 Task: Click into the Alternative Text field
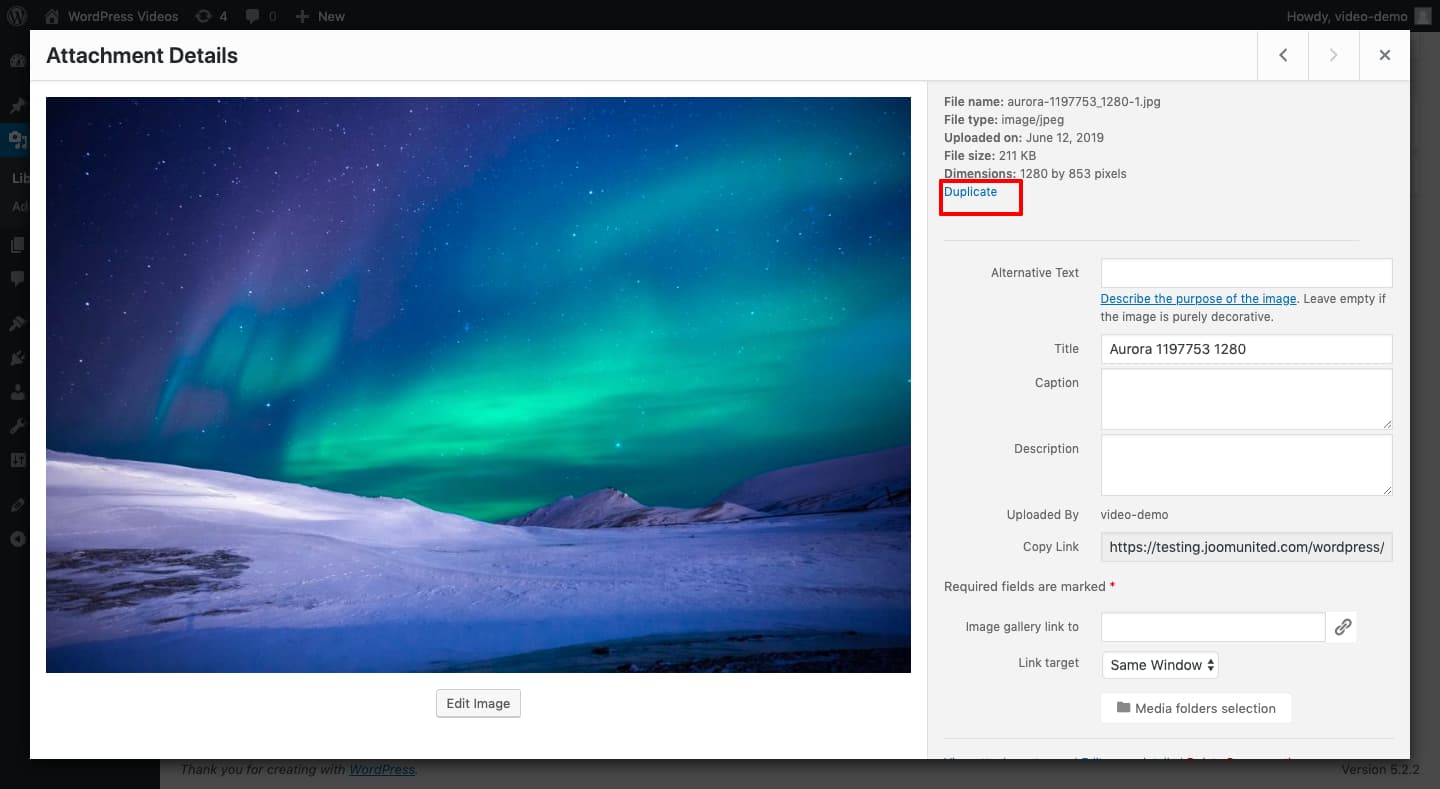(x=1246, y=273)
